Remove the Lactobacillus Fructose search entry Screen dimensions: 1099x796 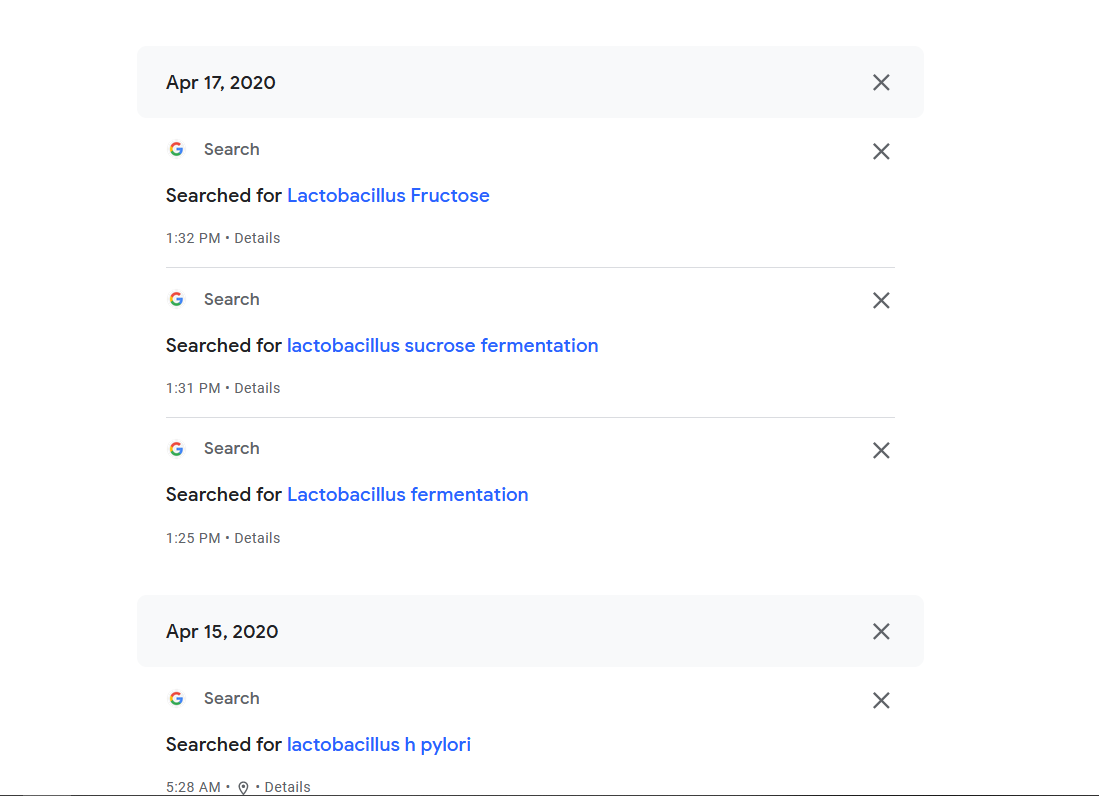tap(881, 151)
